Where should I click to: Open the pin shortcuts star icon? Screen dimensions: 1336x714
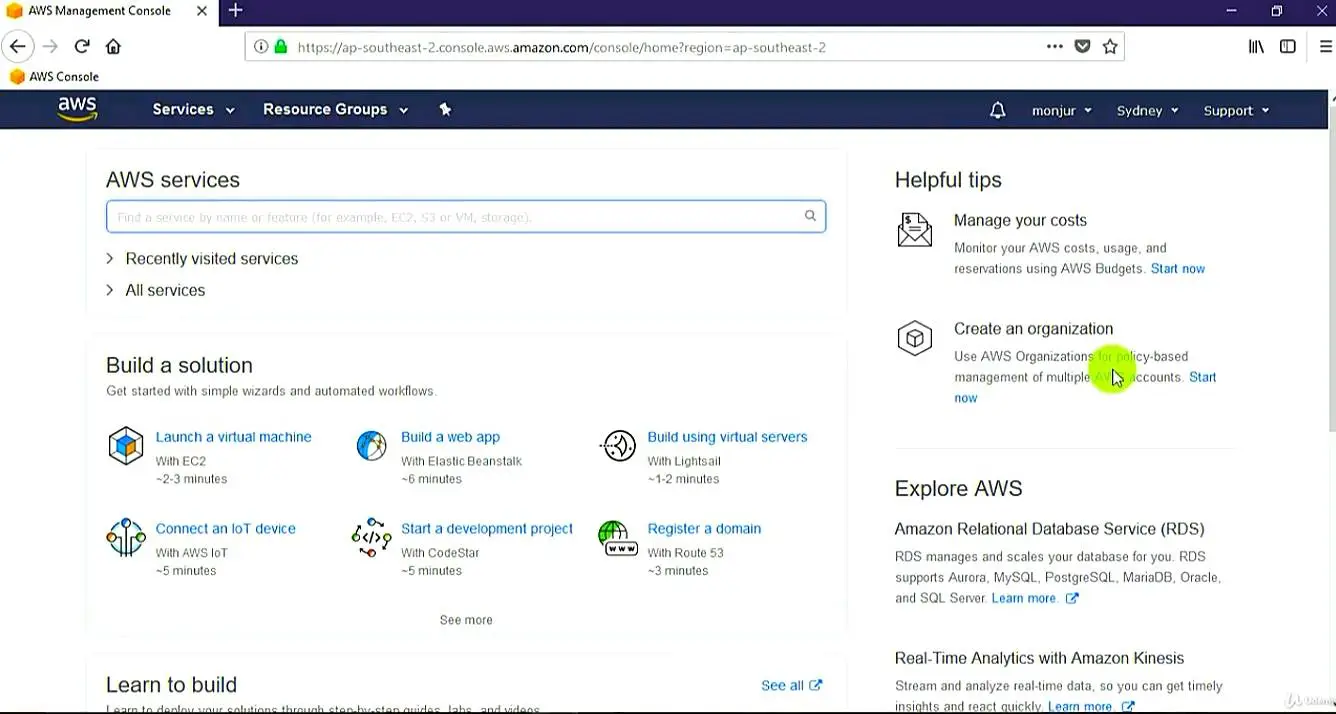(445, 109)
